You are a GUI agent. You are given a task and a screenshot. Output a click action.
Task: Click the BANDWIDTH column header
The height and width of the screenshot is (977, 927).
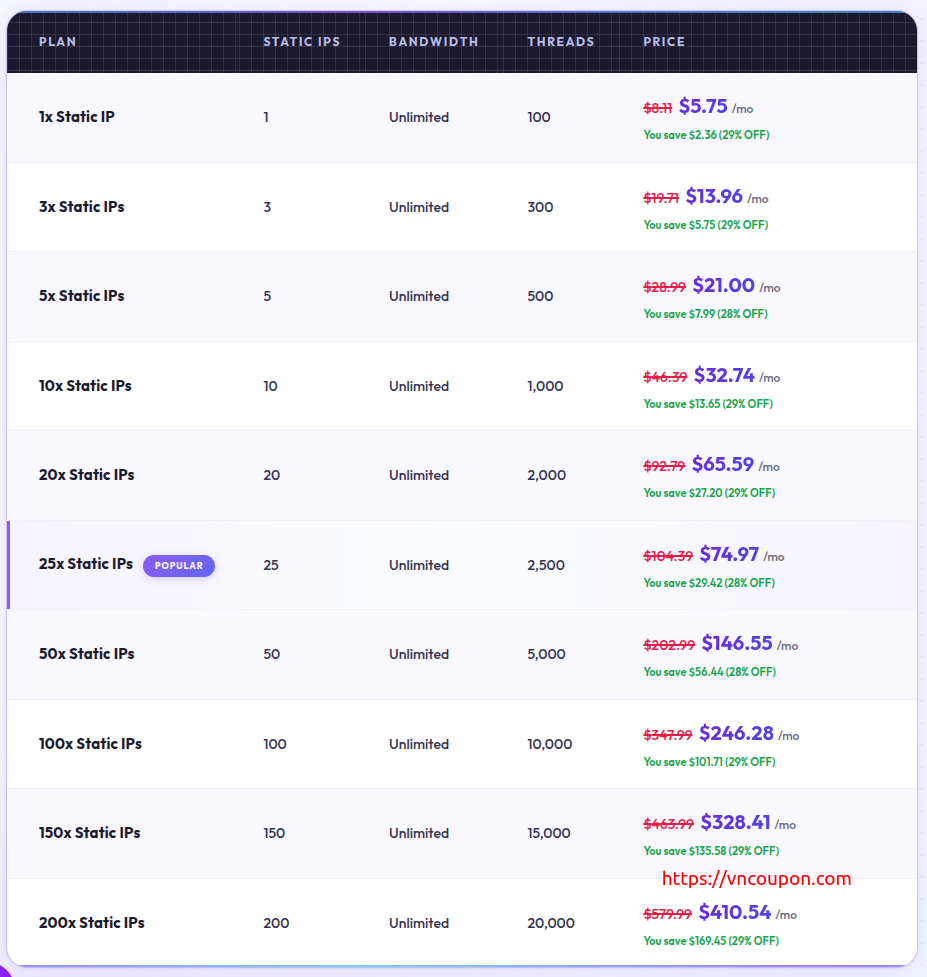[x=433, y=42]
